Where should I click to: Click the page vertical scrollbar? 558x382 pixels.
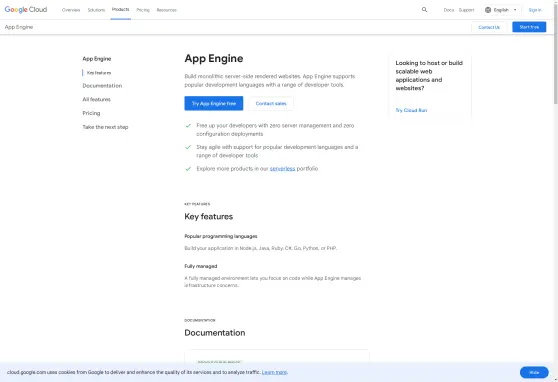pos(556,53)
